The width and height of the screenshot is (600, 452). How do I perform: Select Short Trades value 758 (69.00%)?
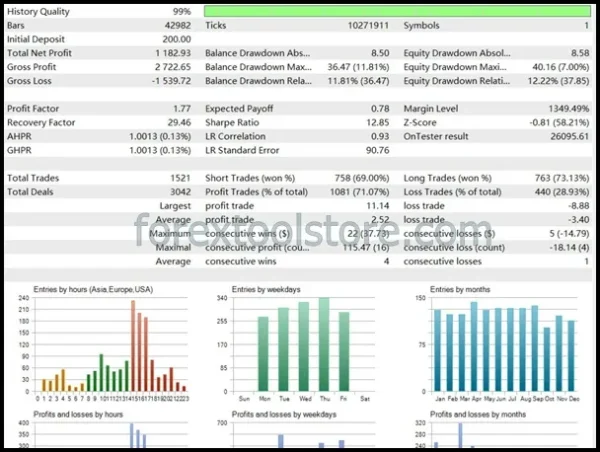point(362,178)
